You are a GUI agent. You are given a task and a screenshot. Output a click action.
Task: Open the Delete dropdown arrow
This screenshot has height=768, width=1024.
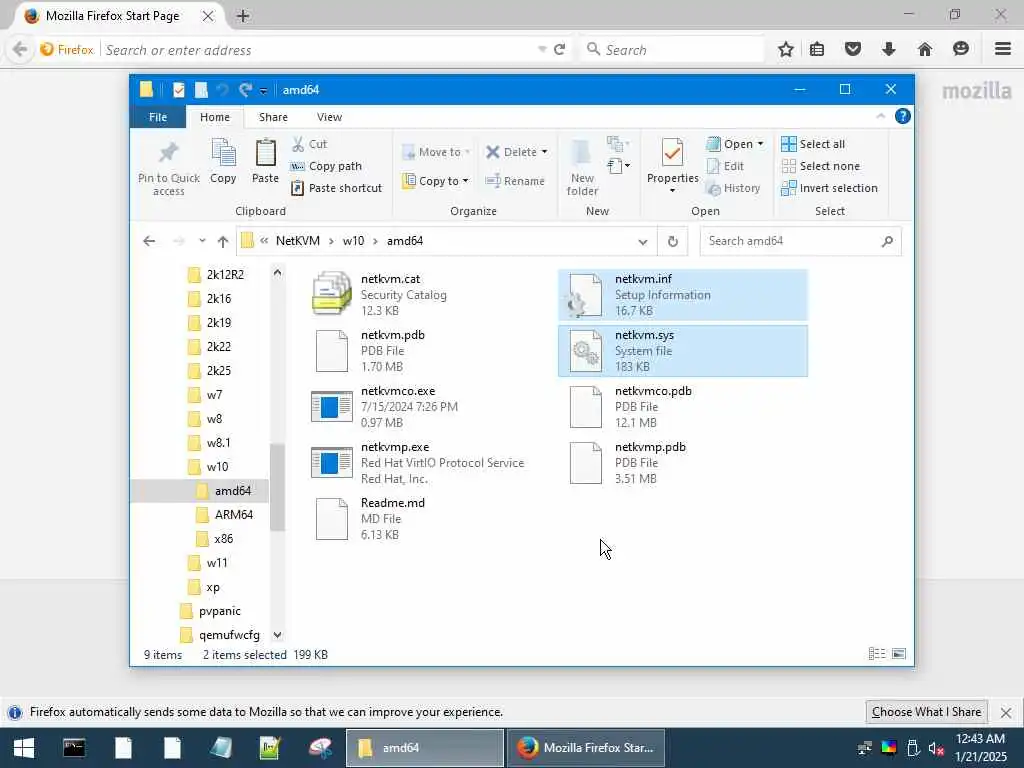pos(544,152)
